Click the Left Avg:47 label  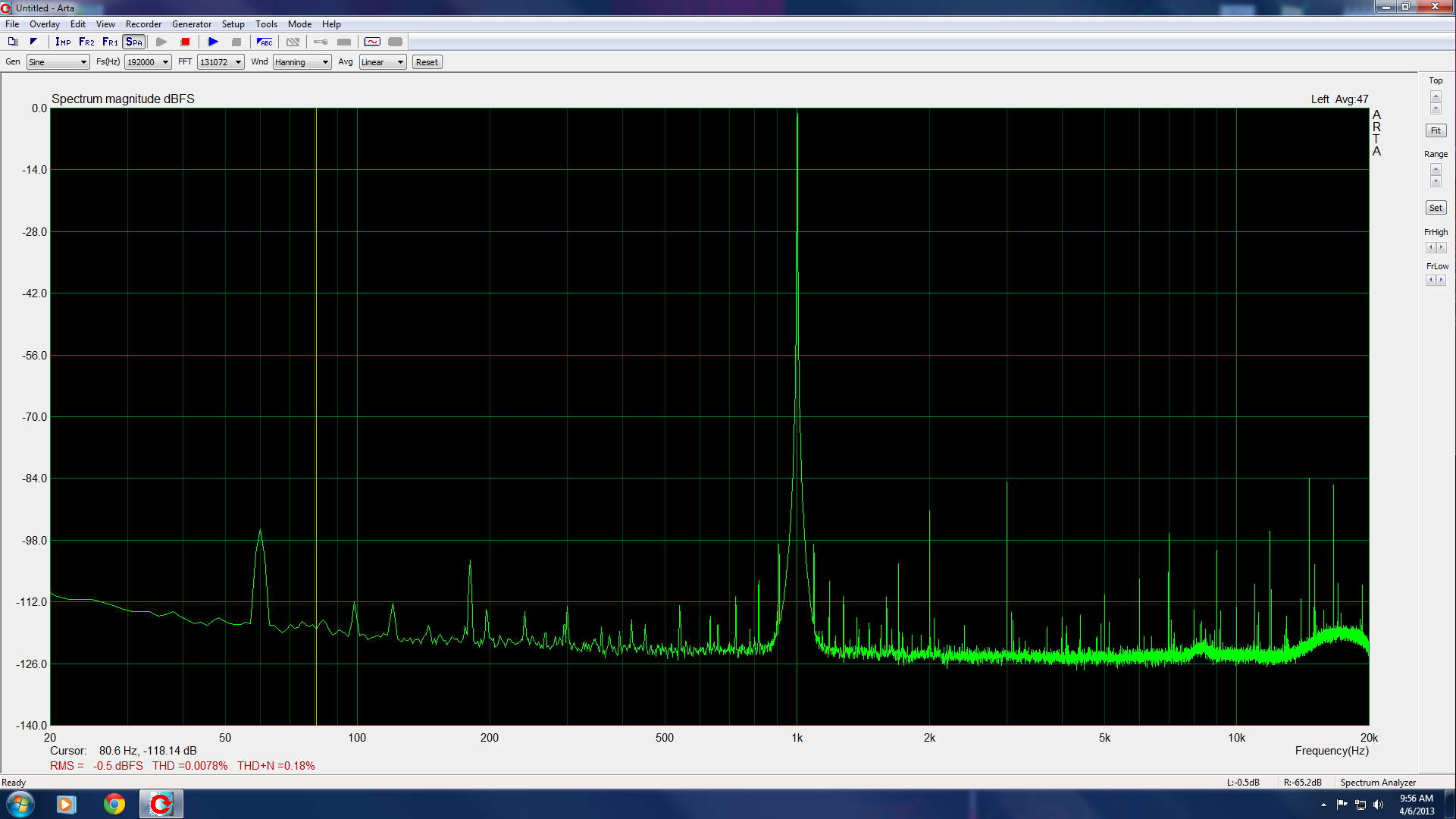point(1339,99)
